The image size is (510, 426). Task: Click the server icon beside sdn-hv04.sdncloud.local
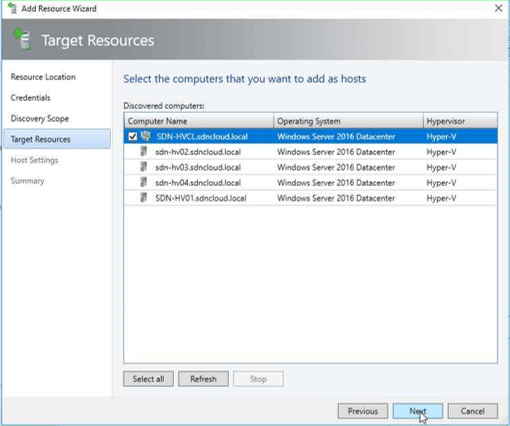pos(144,182)
